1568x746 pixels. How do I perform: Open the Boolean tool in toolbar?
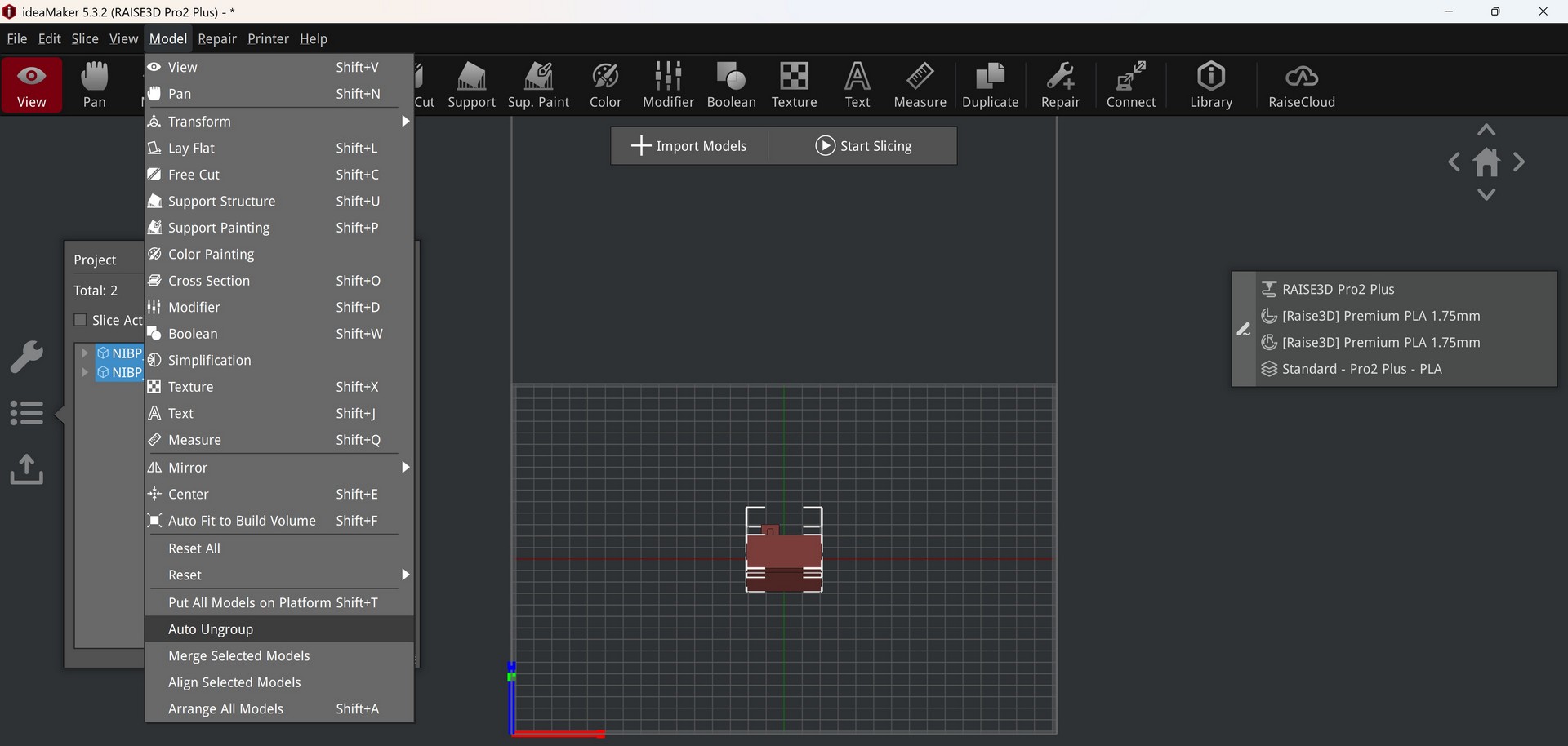point(732,85)
